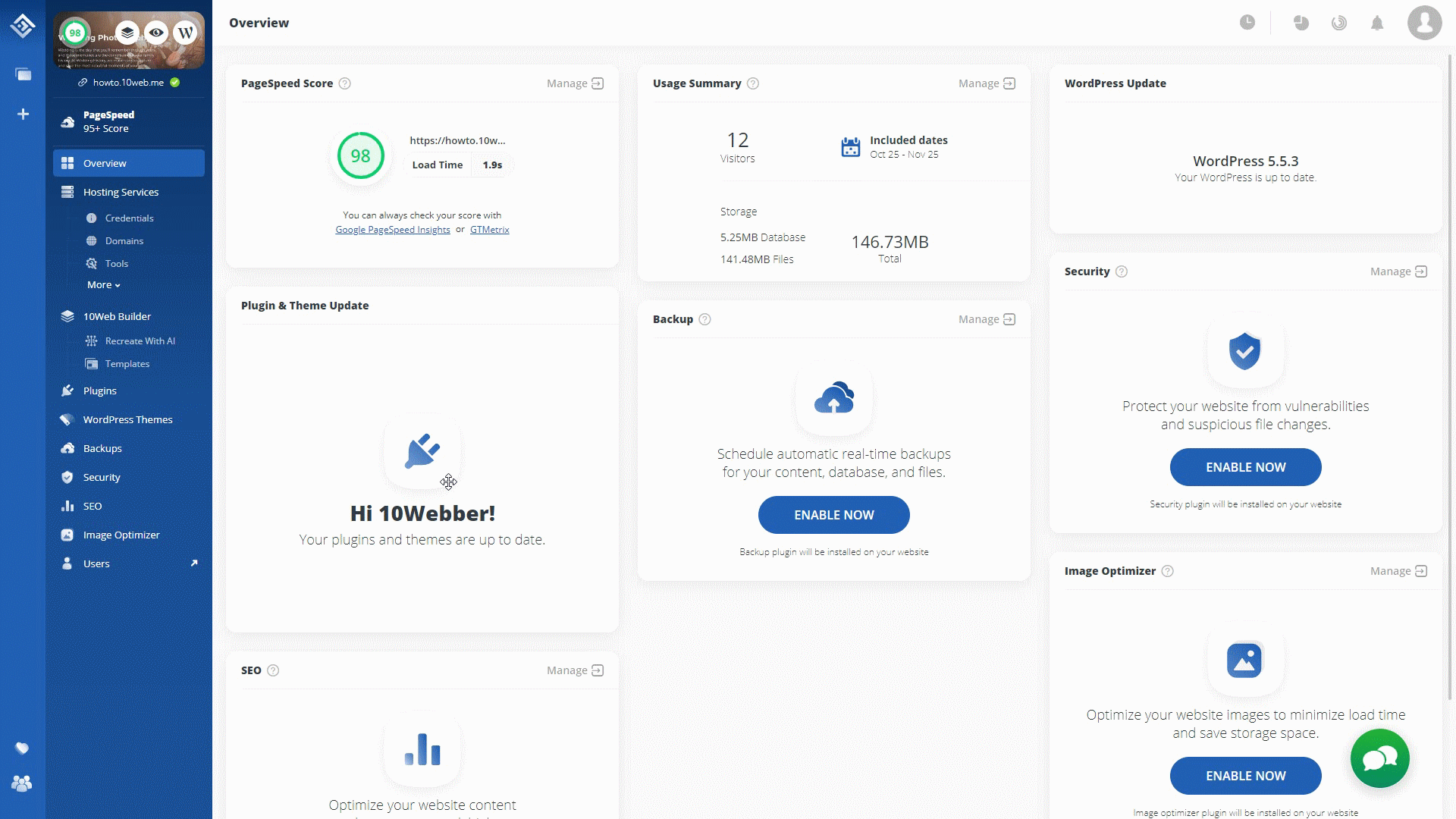Click the shield checkmark security icon
This screenshot has height=819, width=1456.
click(1245, 351)
